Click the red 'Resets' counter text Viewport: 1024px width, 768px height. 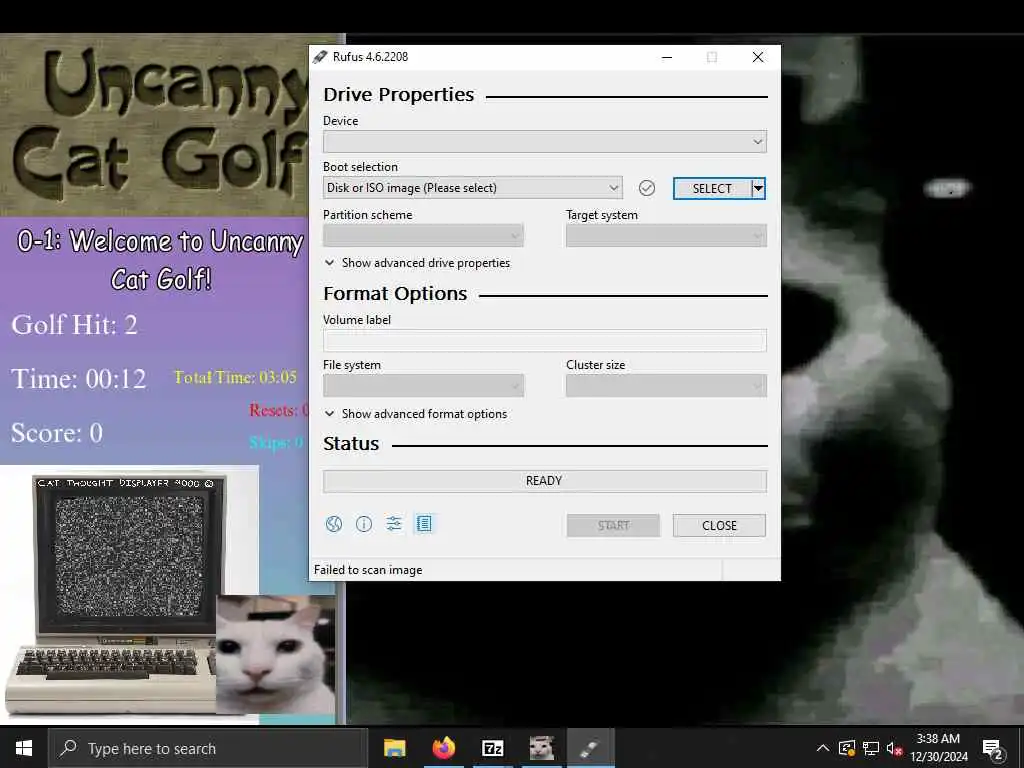pos(278,410)
